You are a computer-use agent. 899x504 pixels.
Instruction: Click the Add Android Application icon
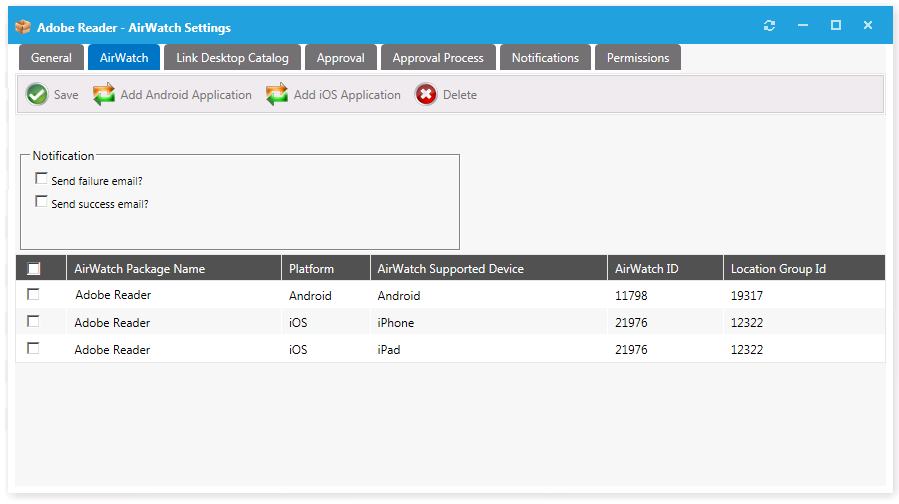pos(105,95)
